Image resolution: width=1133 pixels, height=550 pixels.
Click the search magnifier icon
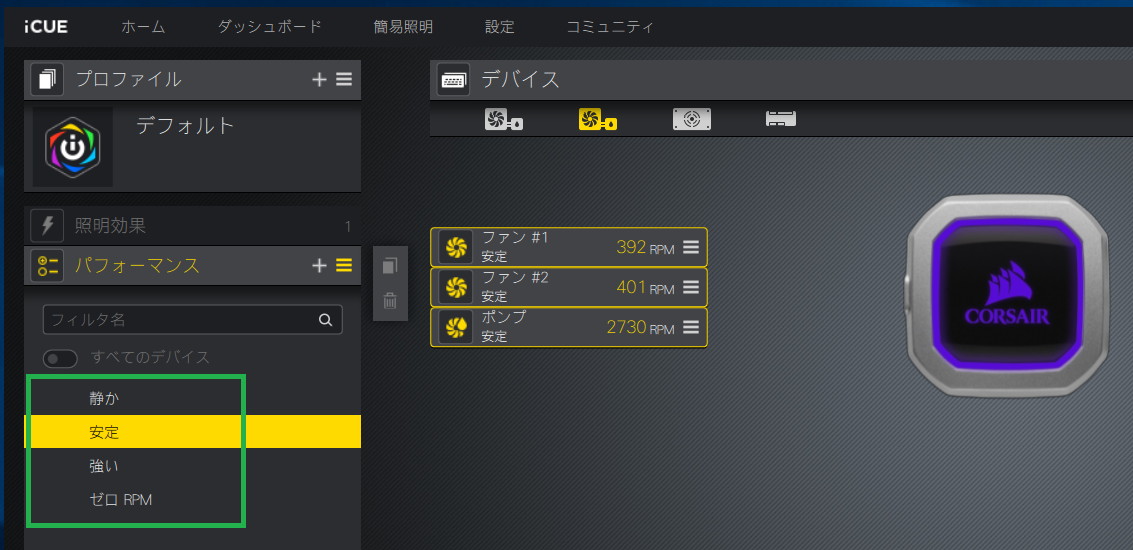(x=326, y=319)
